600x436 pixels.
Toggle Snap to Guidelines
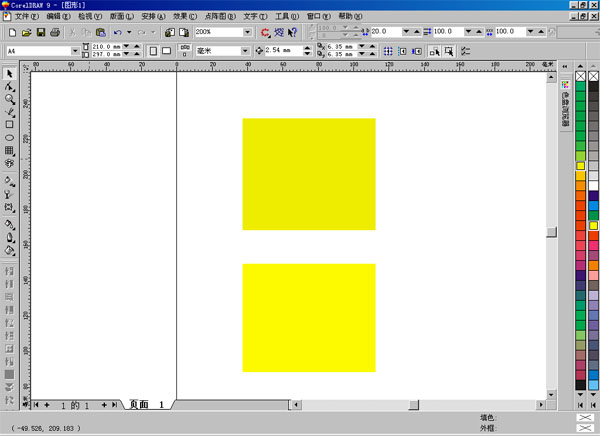pyautogui.click(x=403, y=51)
